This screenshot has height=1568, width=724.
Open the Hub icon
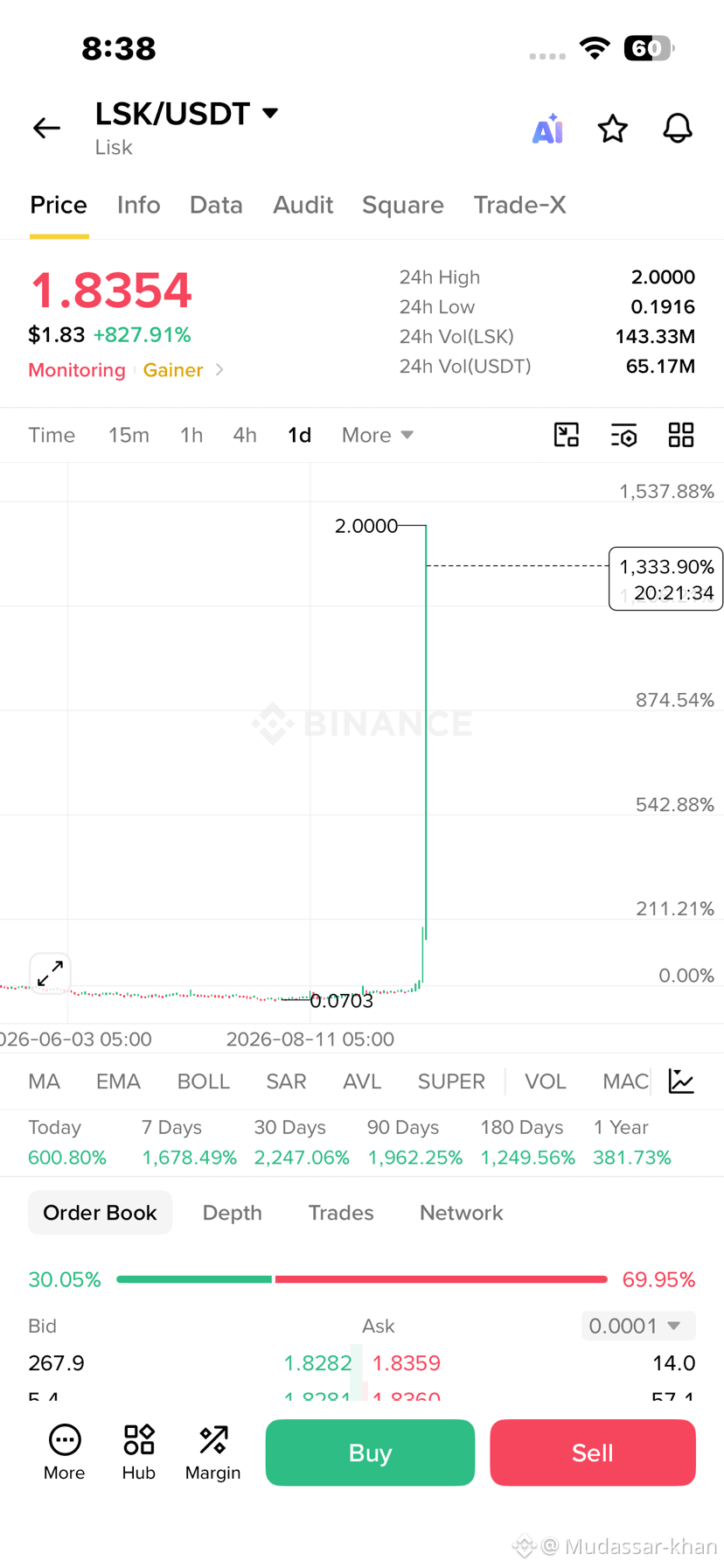pyautogui.click(x=138, y=1452)
